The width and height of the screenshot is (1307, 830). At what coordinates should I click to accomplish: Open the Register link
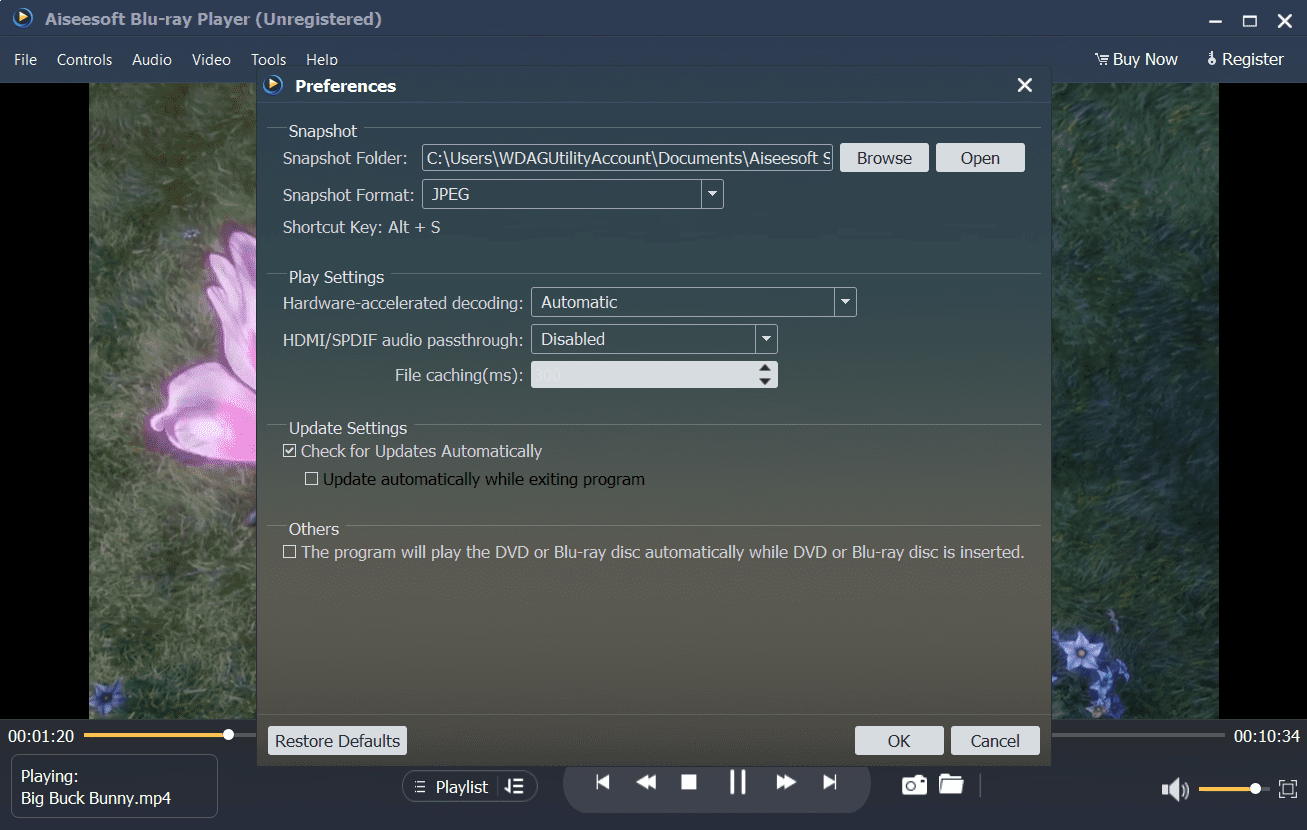tap(1245, 59)
